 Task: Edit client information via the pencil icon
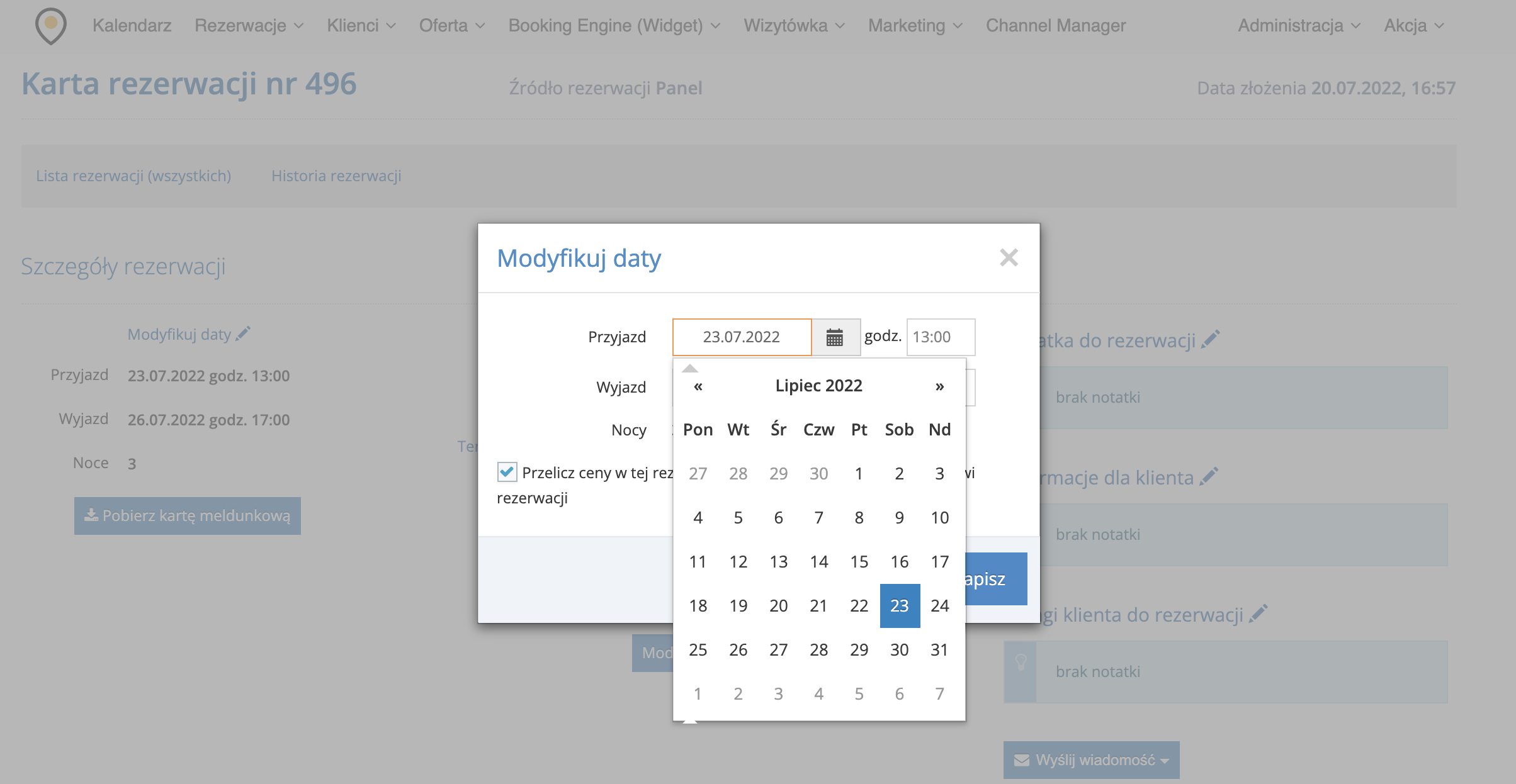tap(1209, 477)
